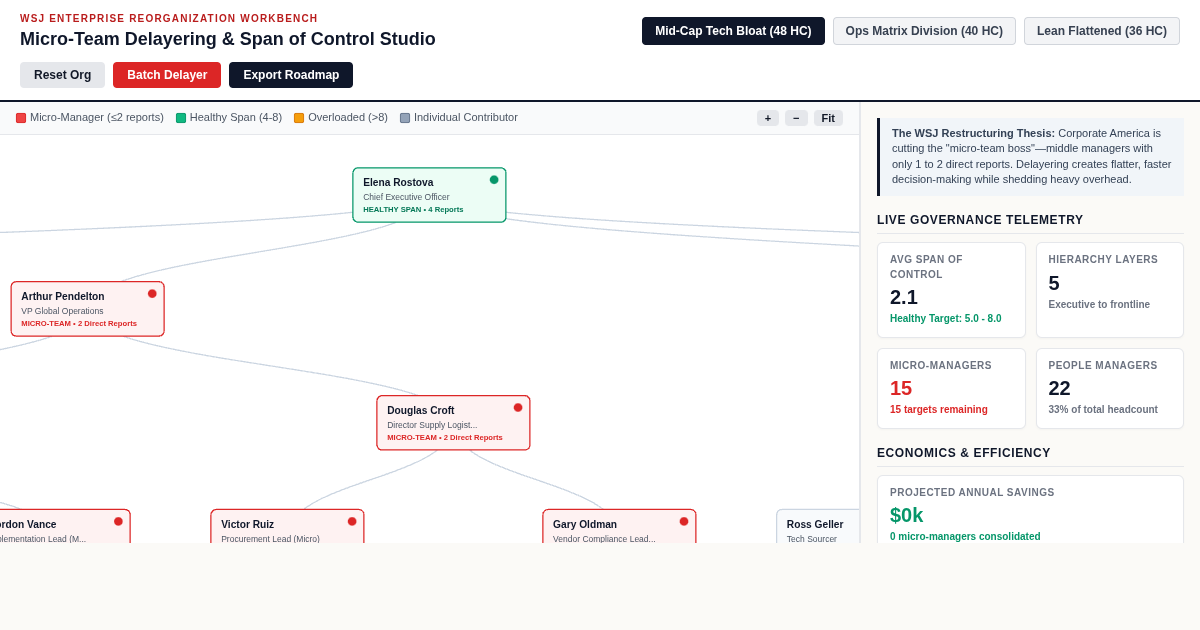Screen dimensions: 1200x630
Task: Click "33% of total headcount" text
Action: tap(1103, 410)
